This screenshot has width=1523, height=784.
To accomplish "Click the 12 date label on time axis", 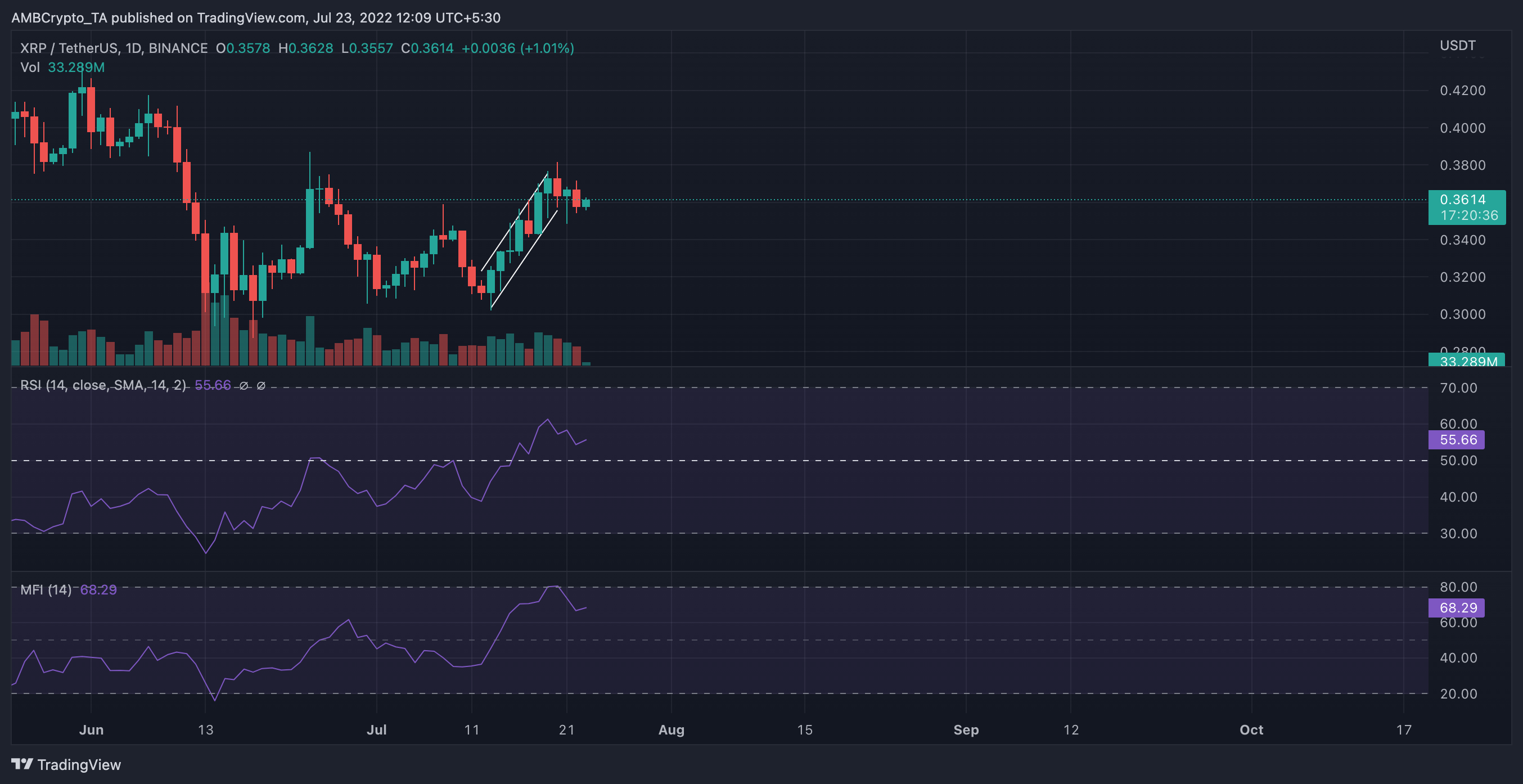I will [1071, 729].
